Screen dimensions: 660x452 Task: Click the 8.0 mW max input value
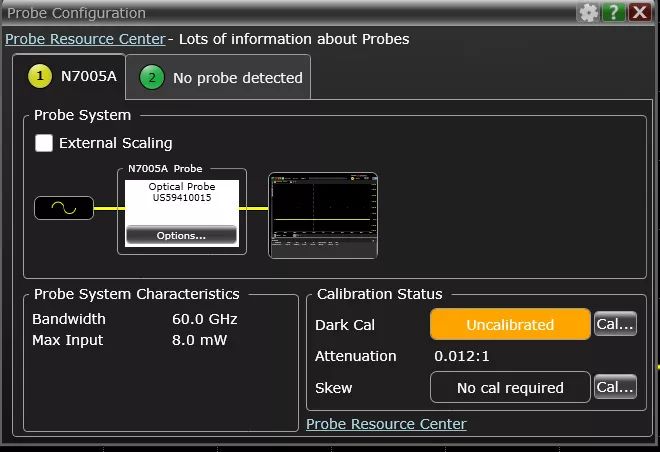(200, 340)
